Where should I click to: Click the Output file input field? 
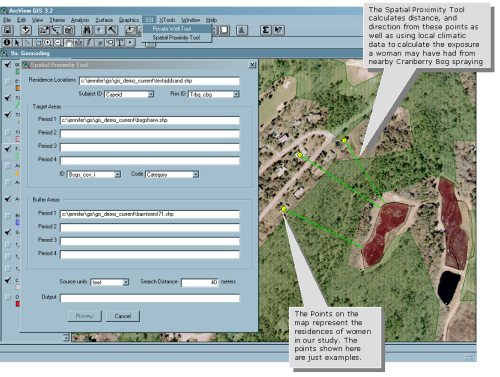coord(150,298)
